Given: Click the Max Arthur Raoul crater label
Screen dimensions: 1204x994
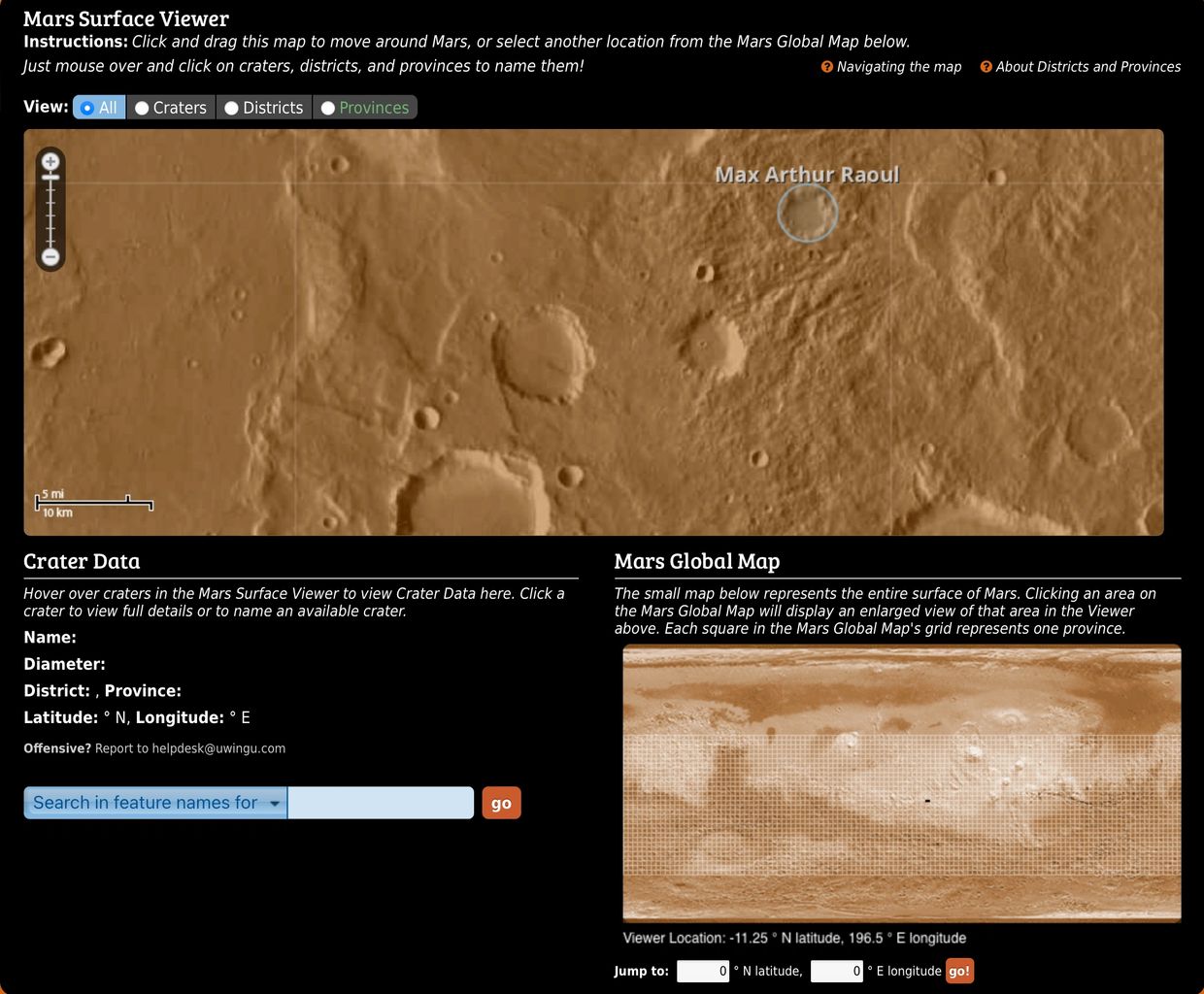Looking at the screenshot, I should (x=807, y=175).
